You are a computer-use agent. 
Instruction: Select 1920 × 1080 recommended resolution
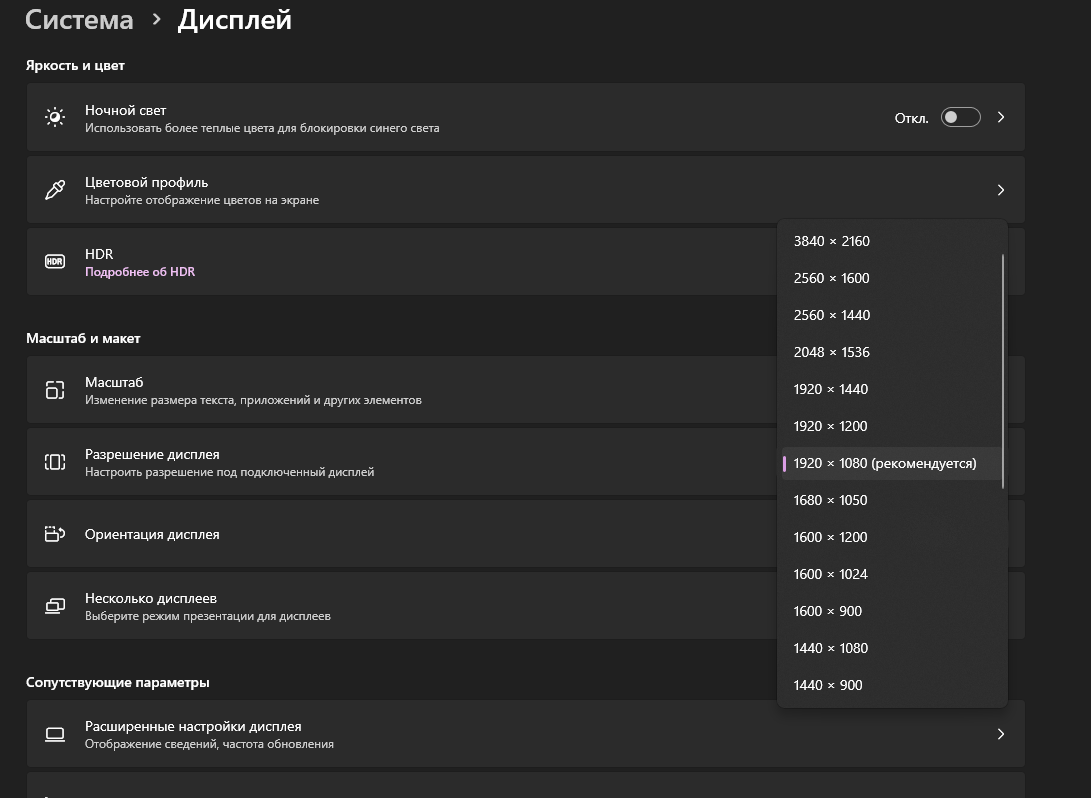(884, 463)
